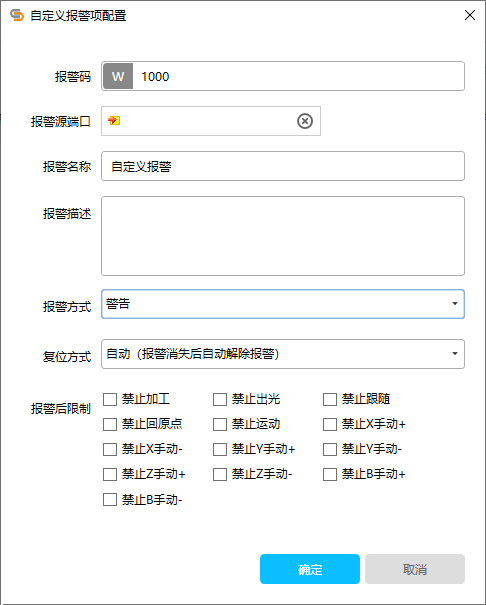The image size is (486, 605).
Task: Click the 取消 button
Action: [x=415, y=569]
